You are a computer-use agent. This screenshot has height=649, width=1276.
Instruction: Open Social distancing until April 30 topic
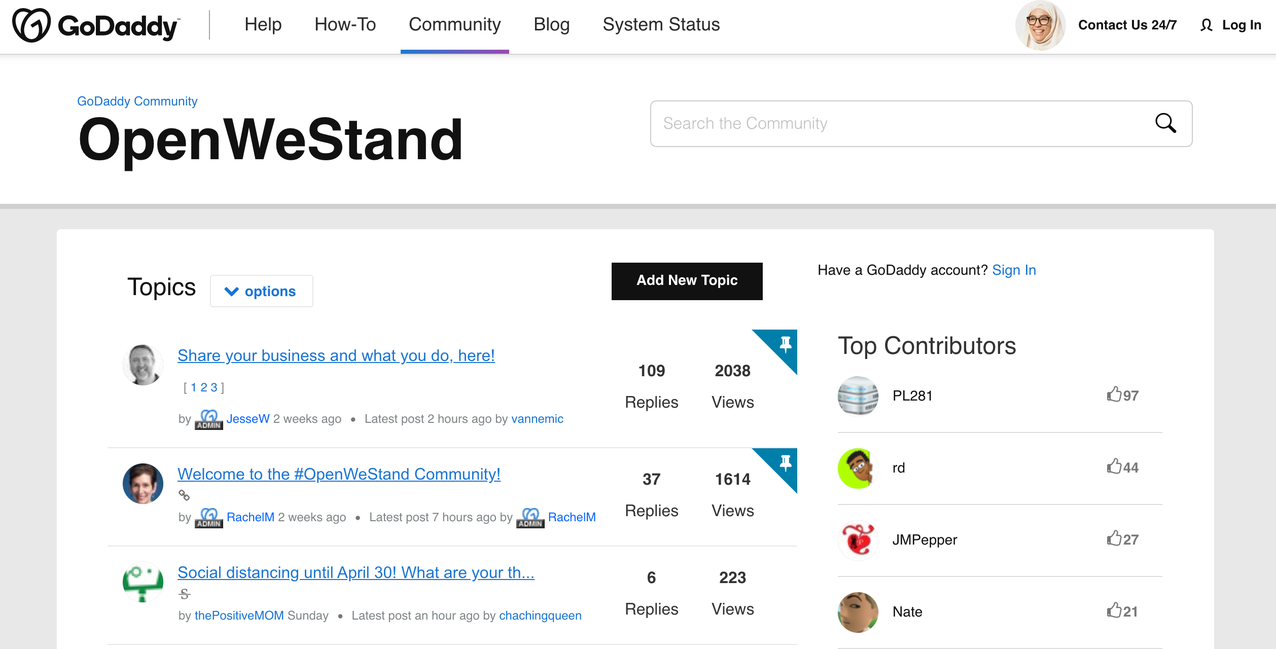[x=356, y=573]
